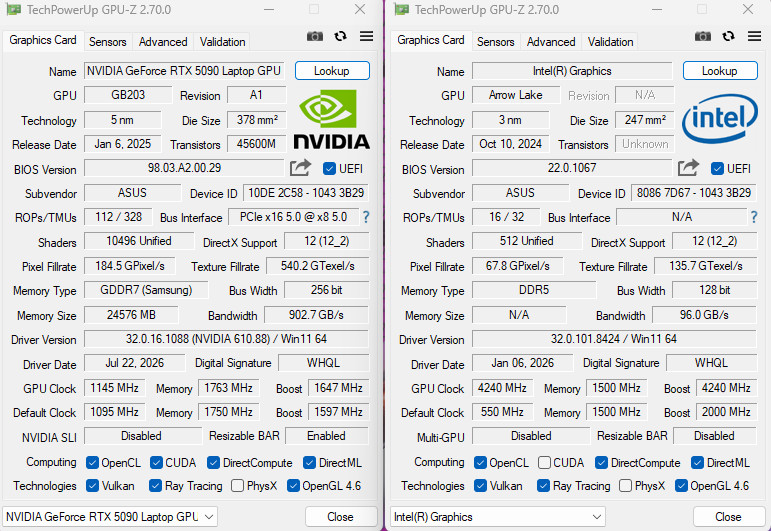Toggle Ray Tracing checkbox in NVIDIA window
The height and width of the screenshot is (531, 771).
(x=155, y=486)
